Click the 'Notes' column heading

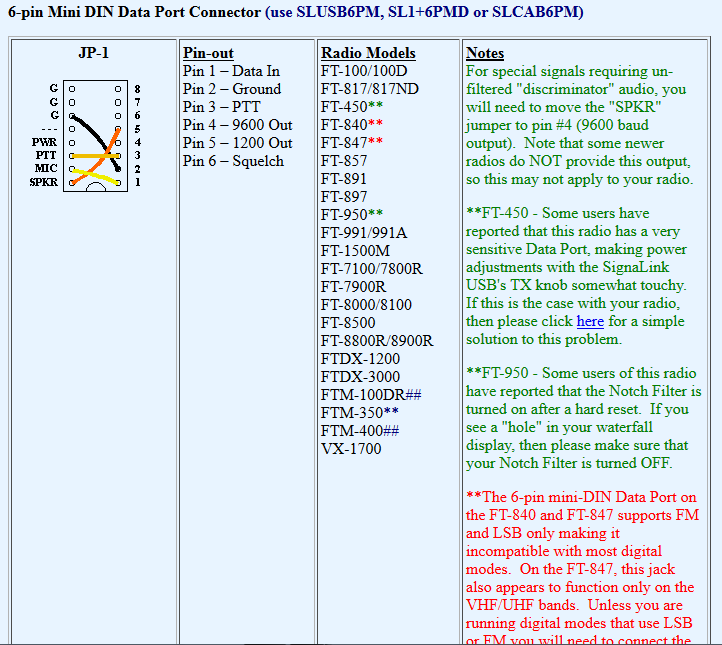[485, 53]
